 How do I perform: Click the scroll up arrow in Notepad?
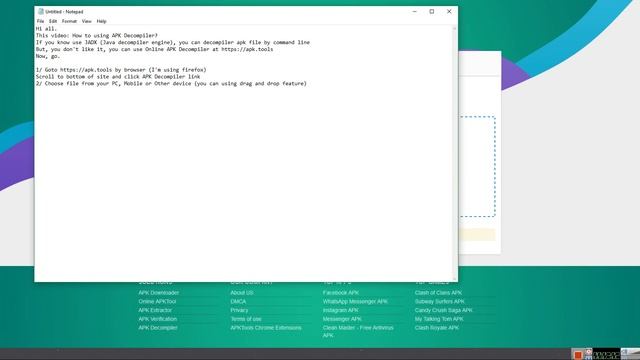[x=454, y=28]
